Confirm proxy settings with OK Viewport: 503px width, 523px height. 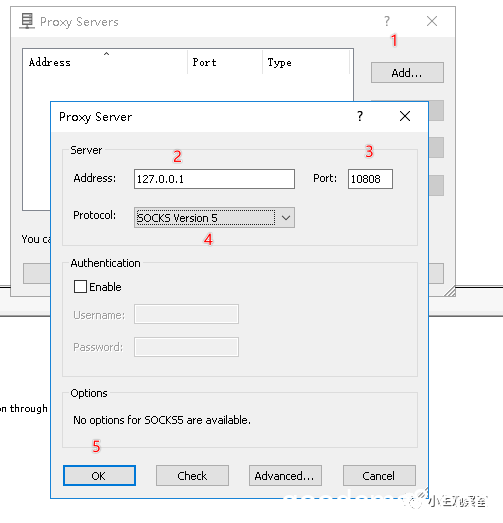[x=99, y=476]
